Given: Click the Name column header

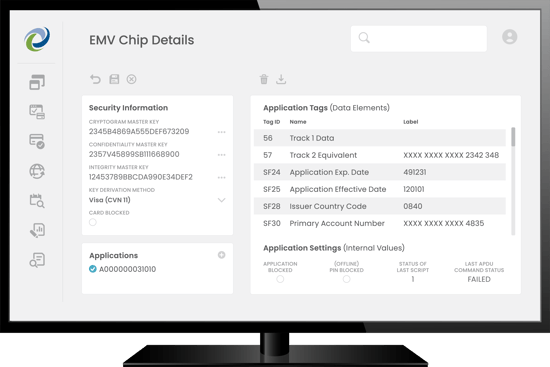Looking at the screenshot, I should tap(298, 122).
